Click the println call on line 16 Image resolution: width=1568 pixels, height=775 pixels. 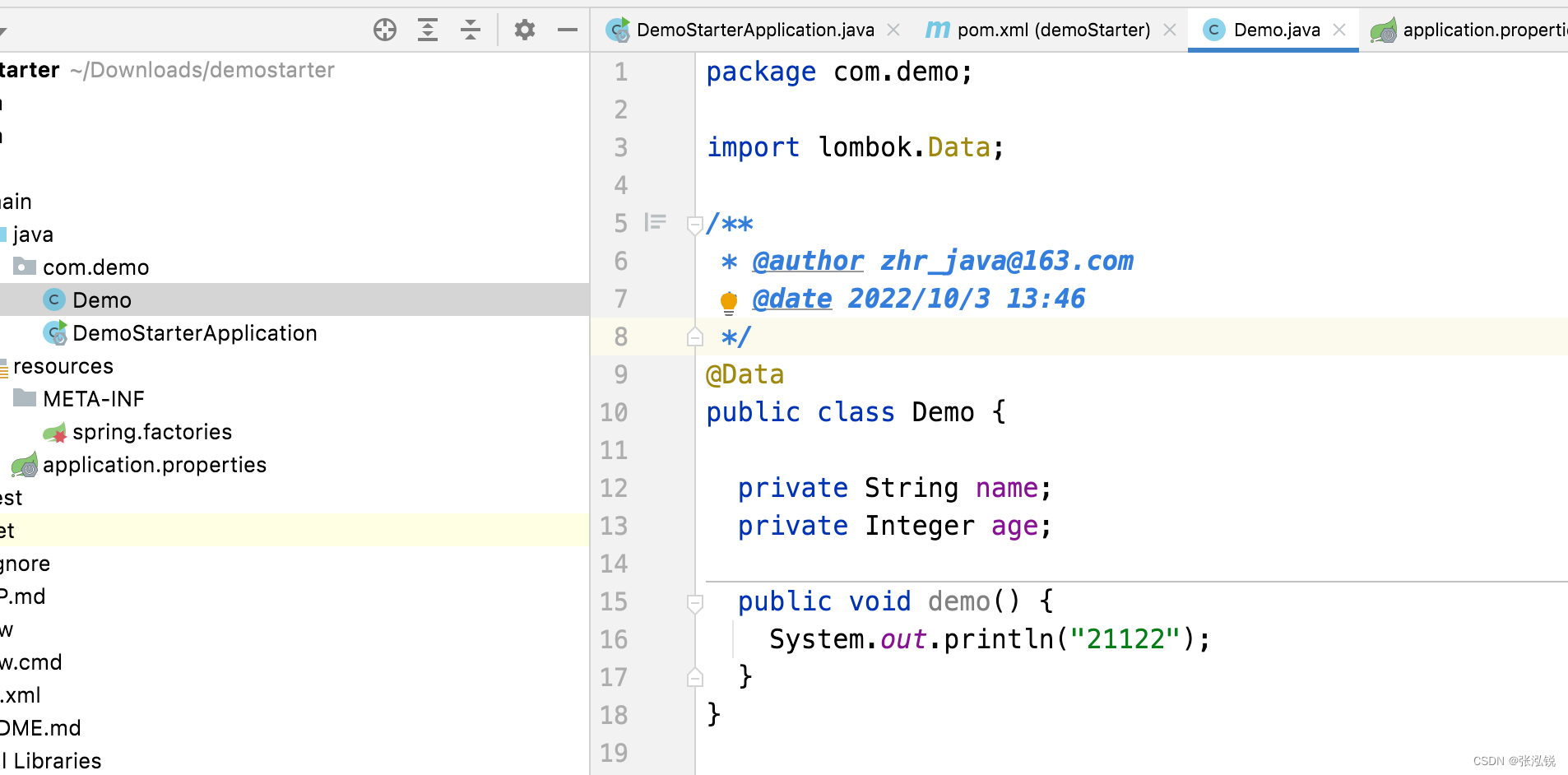coord(998,639)
